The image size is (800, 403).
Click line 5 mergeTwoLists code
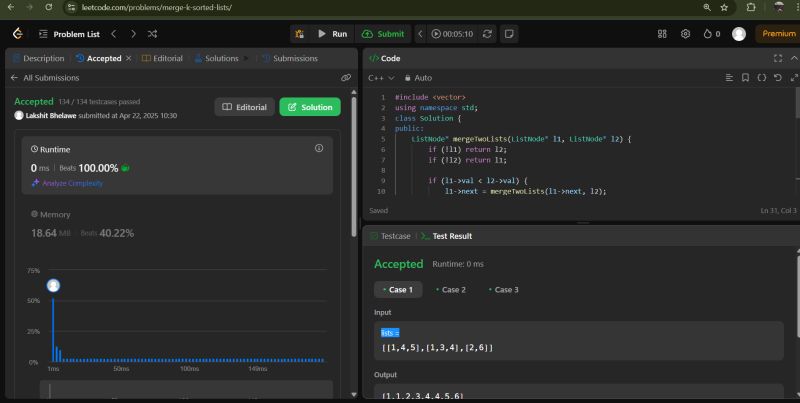[521, 139]
